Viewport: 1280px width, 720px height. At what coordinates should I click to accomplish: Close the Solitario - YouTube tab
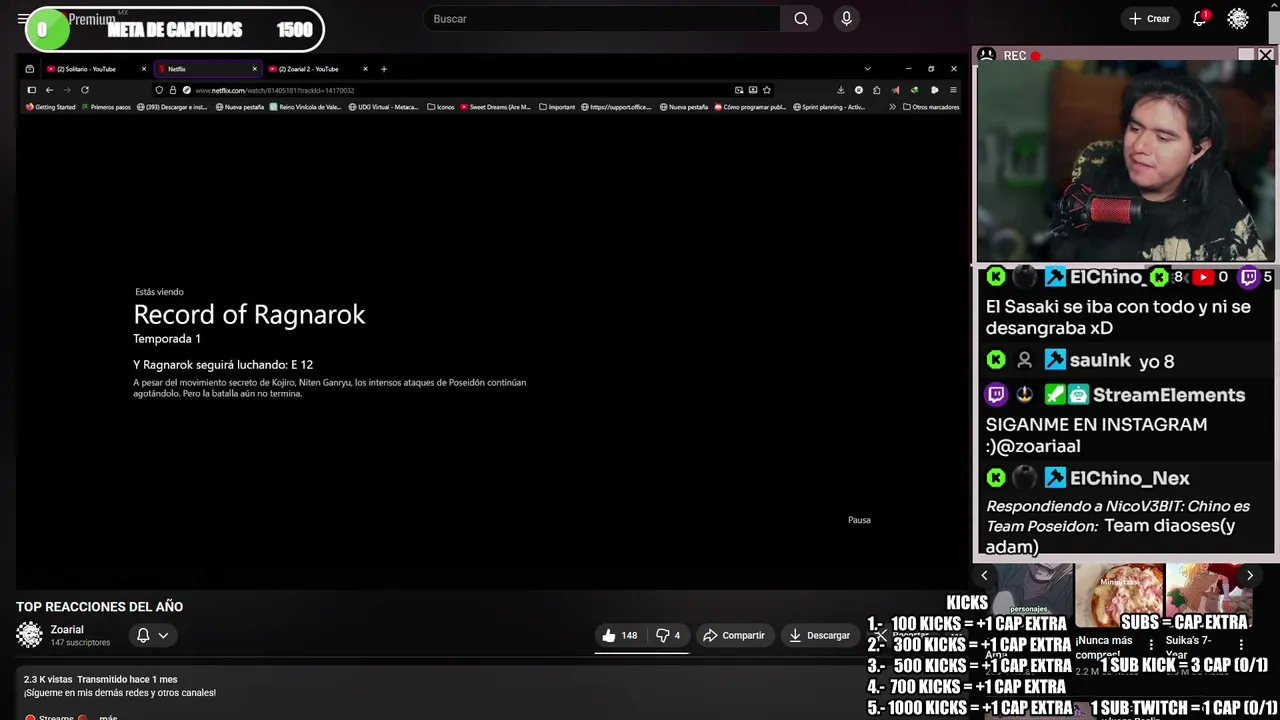pos(144,69)
